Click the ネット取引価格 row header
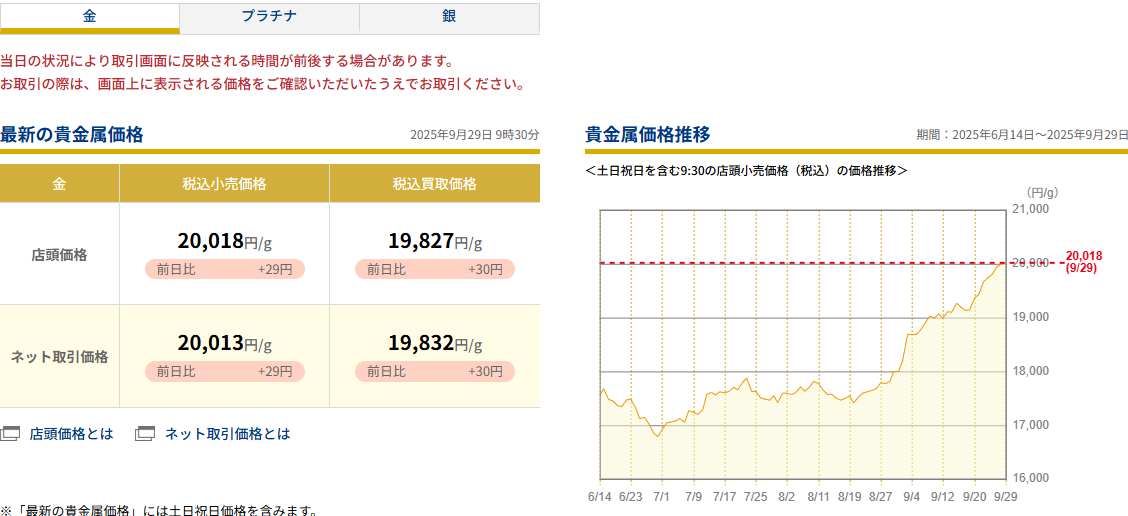This screenshot has height=516, width=1128. pyautogui.click(x=59, y=356)
